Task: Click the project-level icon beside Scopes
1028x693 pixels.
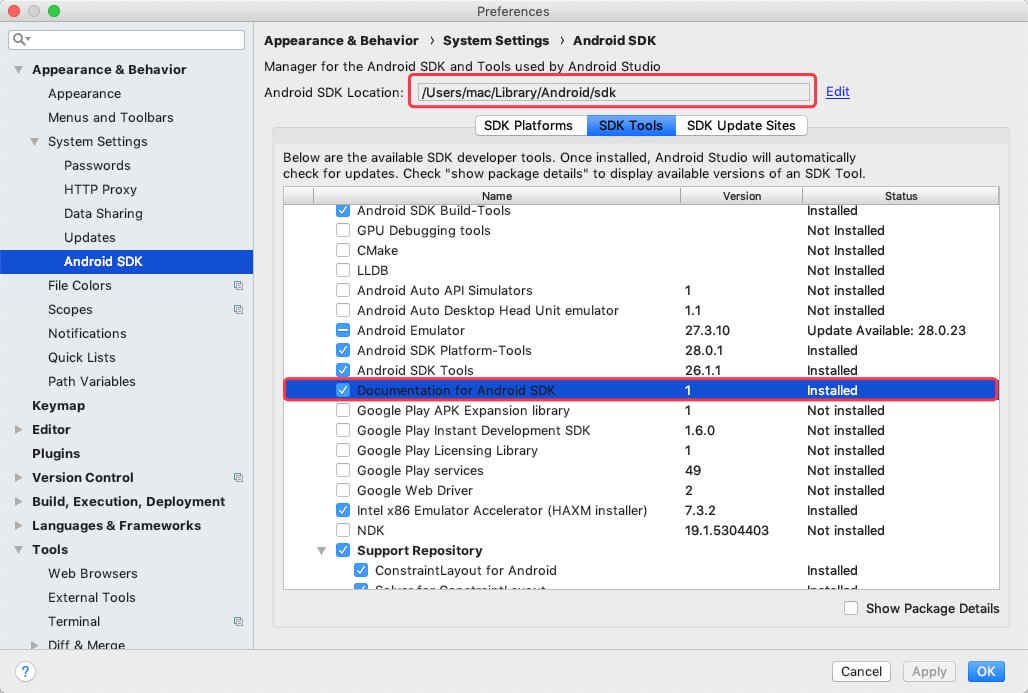Action: [239, 309]
